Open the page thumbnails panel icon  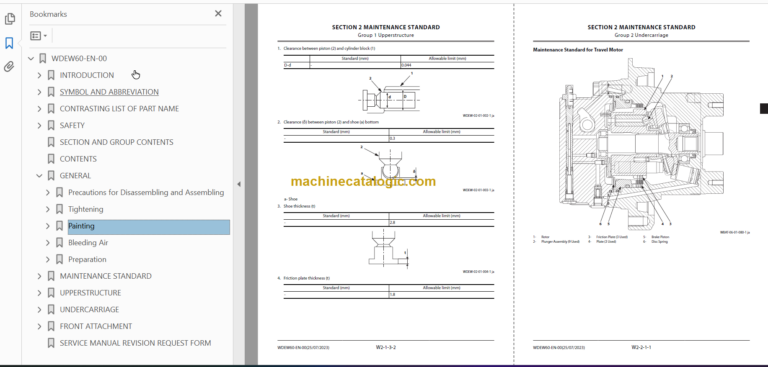9,19
